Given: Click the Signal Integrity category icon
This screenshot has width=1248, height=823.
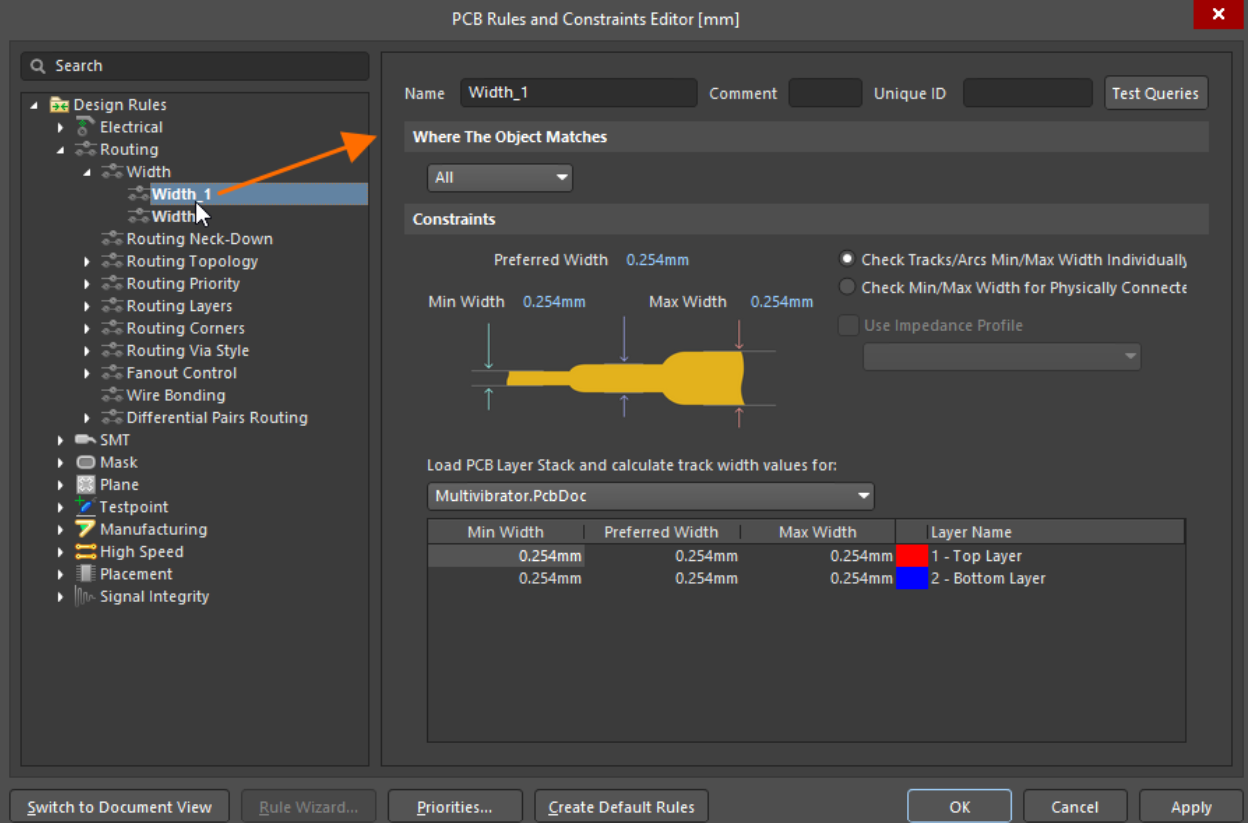Looking at the screenshot, I should click(x=86, y=597).
